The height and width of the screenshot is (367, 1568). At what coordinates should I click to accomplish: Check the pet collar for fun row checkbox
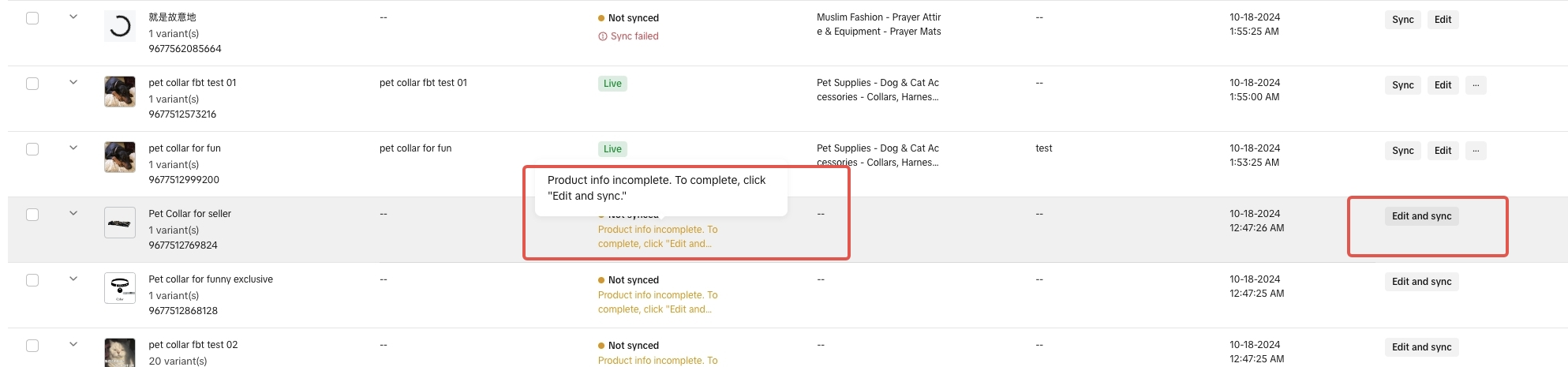click(x=32, y=149)
